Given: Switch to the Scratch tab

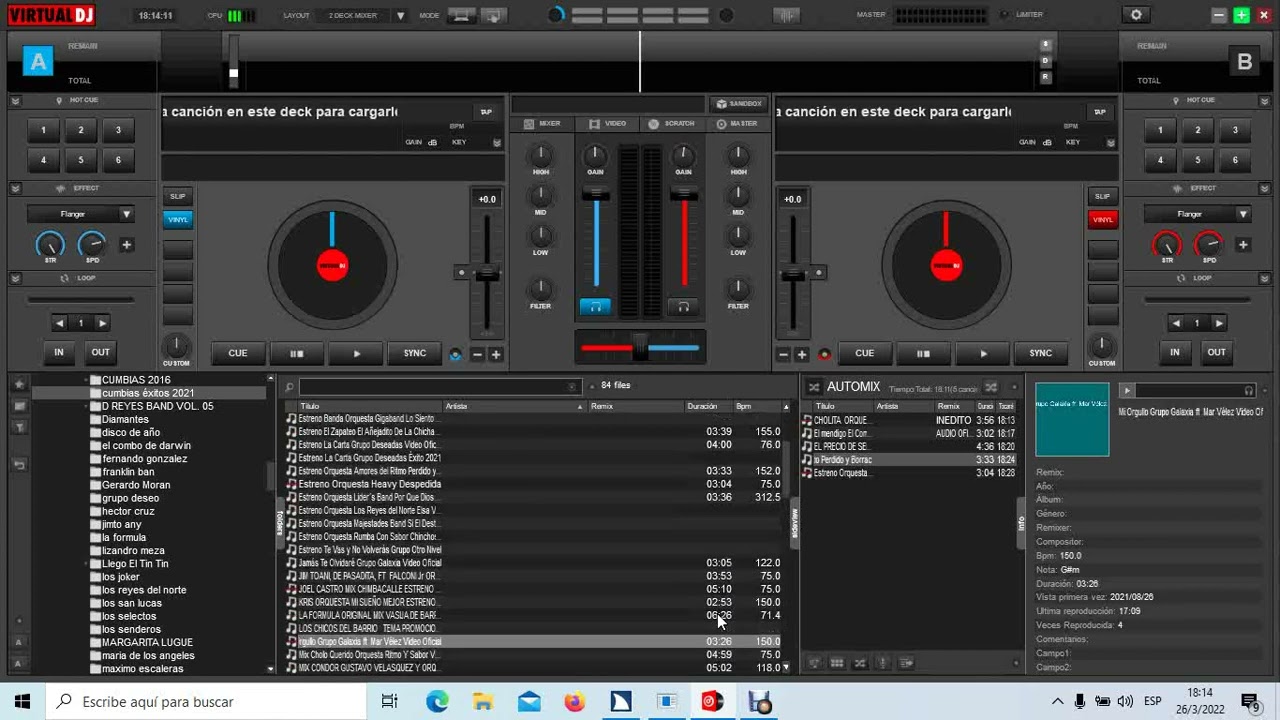Looking at the screenshot, I should (x=672, y=123).
